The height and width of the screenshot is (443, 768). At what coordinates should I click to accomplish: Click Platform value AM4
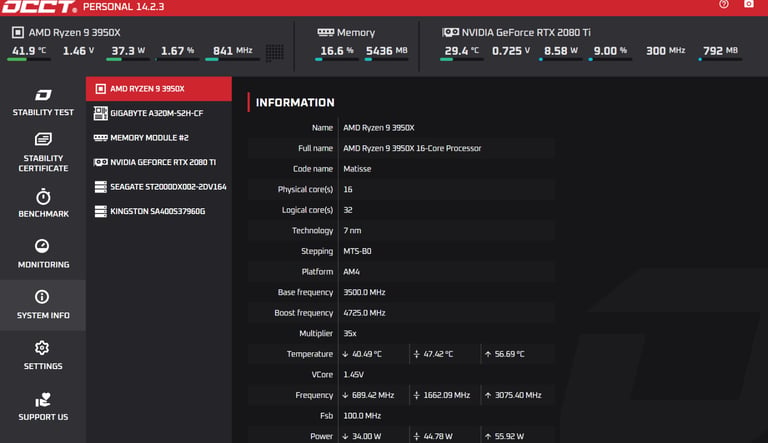click(x=351, y=271)
